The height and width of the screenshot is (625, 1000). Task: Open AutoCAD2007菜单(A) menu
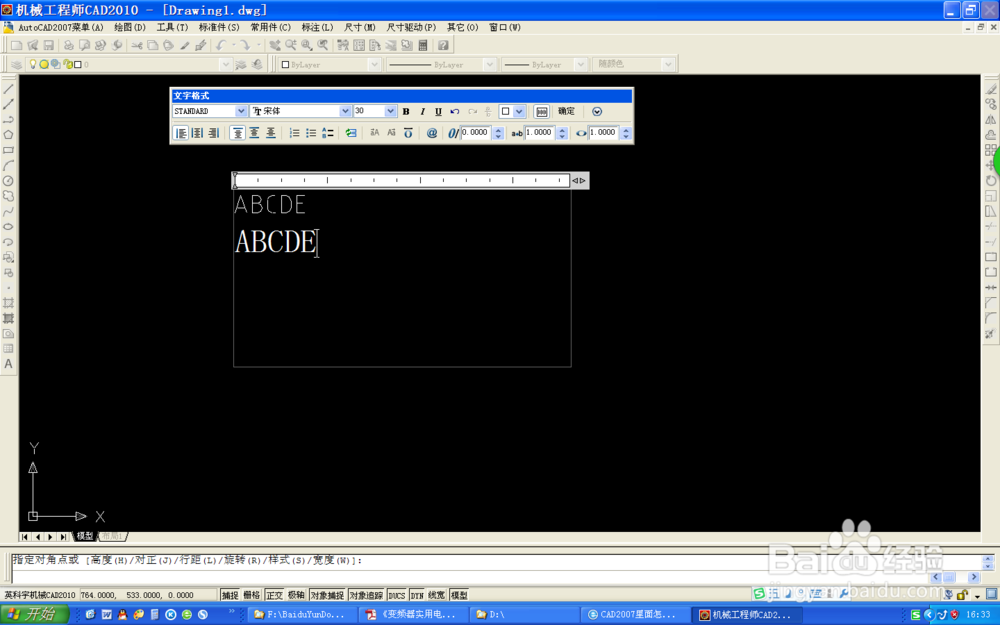point(61,27)
